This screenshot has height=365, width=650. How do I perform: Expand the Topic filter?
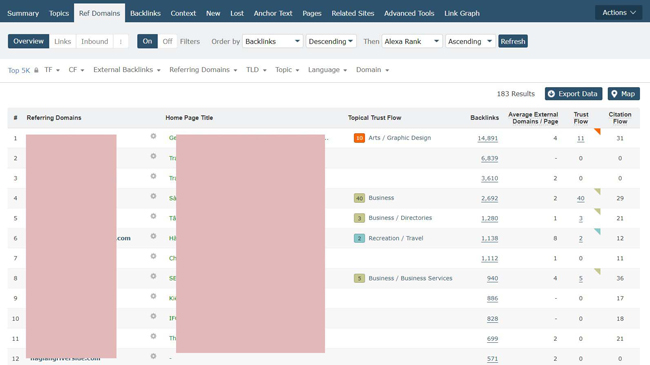tap(287, 70)
